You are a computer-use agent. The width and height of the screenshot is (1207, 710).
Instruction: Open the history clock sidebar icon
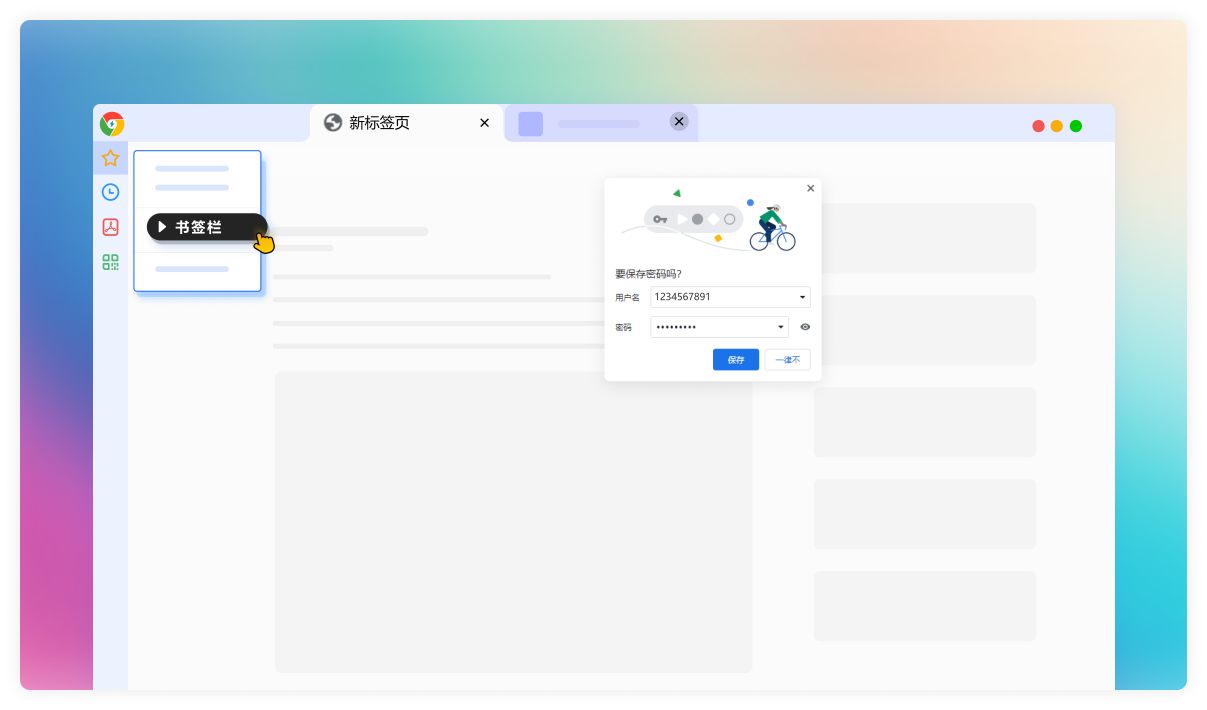pos(110,192)
